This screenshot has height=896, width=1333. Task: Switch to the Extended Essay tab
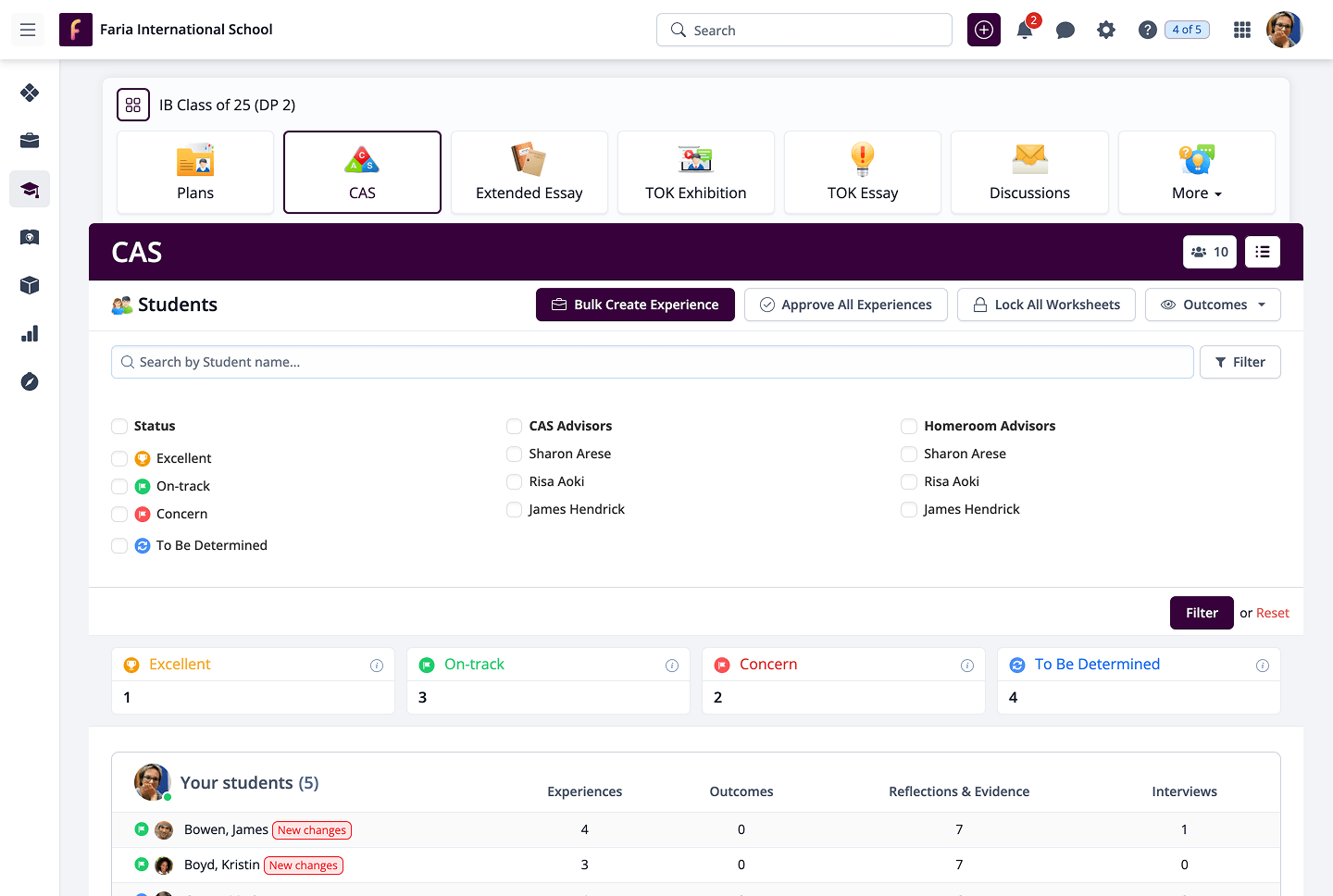pyautogui.click(x=529, y=173)
